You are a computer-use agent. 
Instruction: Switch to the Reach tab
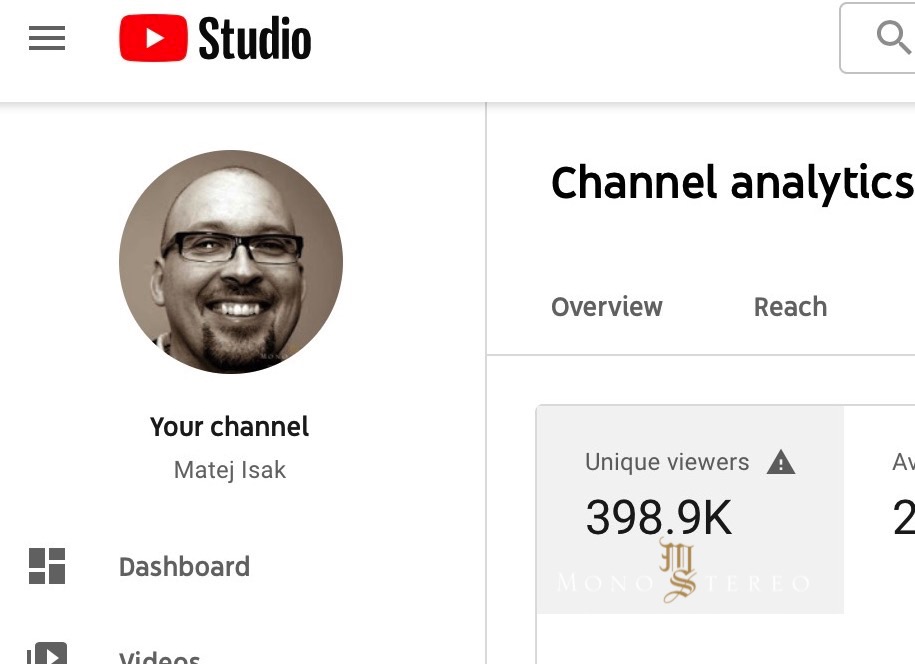(790, 307)
